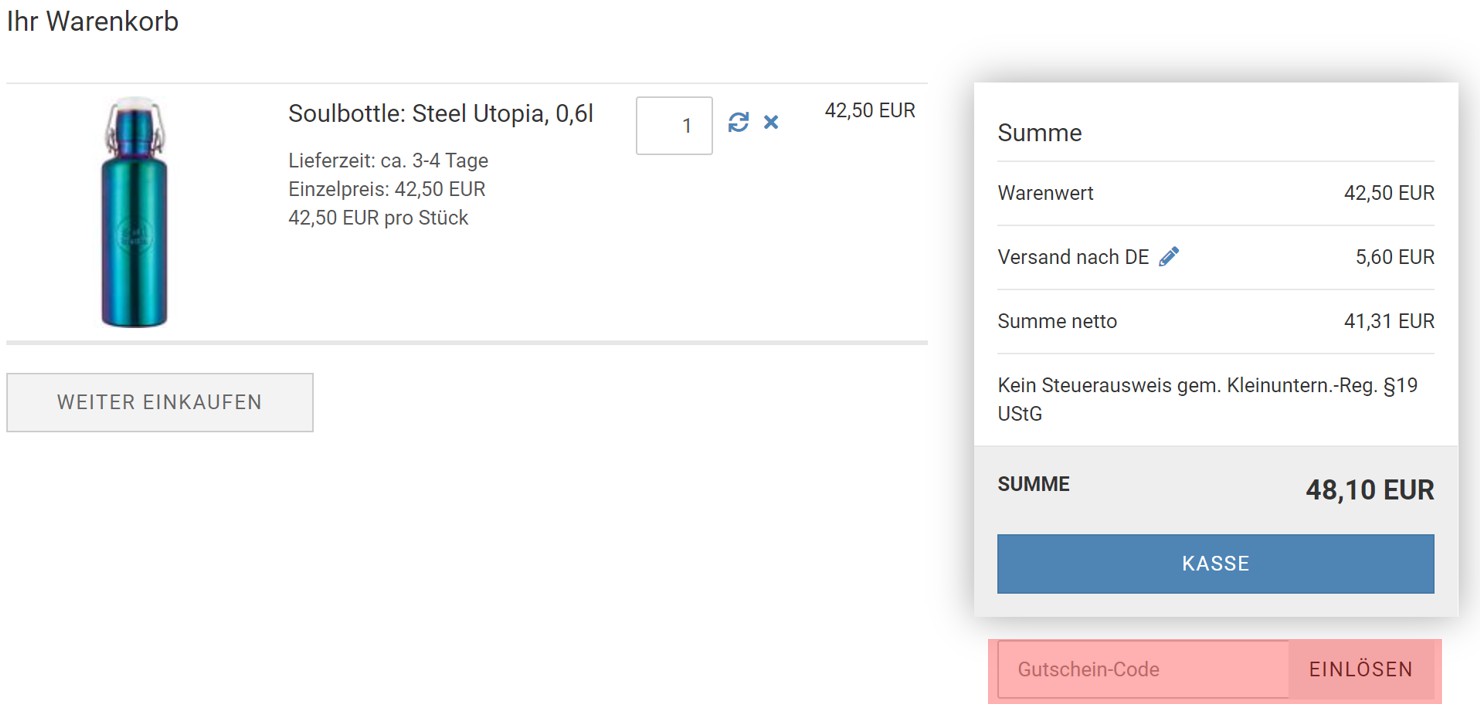Edit shipping destination with the pencil icon
The image size is (1480, 705).
[1168, 257]
